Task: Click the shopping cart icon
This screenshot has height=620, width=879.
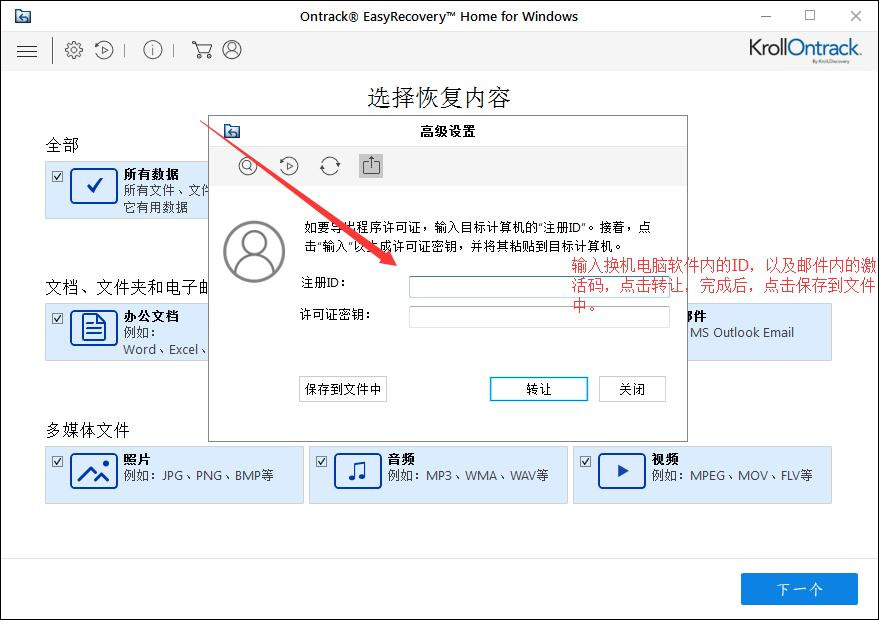Action: pos(202,50)
